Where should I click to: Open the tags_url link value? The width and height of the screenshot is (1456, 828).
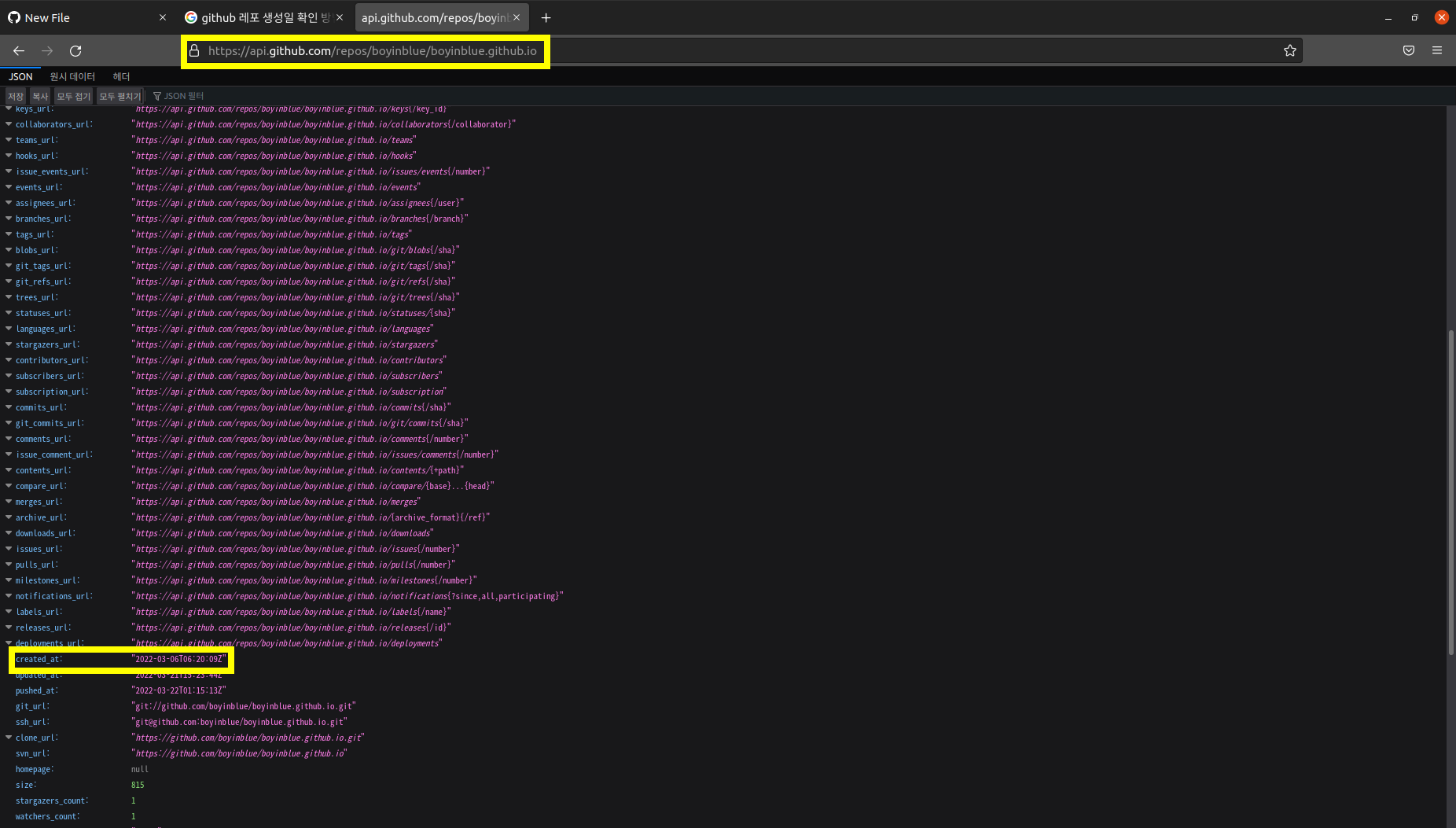[271, 234]
